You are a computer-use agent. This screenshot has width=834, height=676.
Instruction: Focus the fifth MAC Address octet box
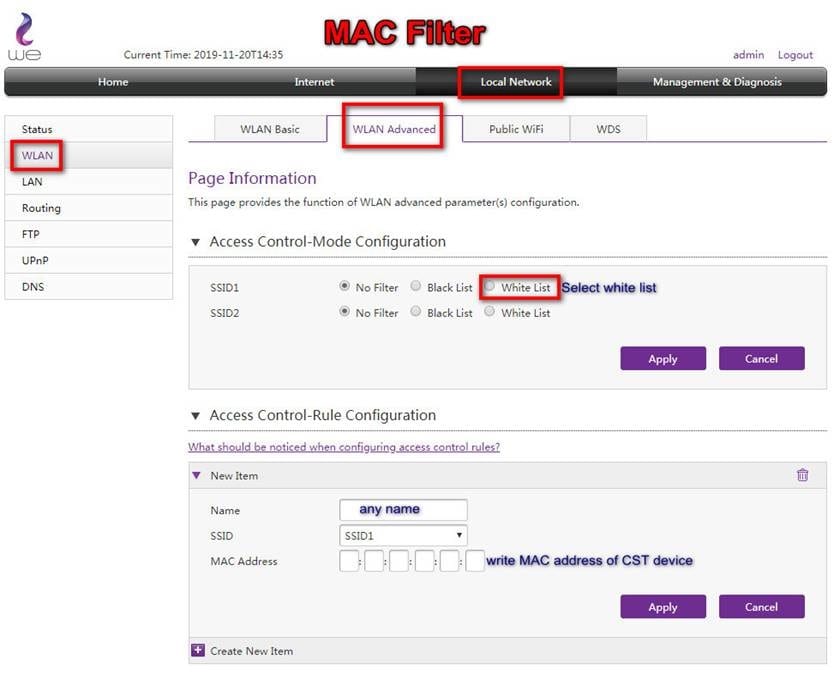(449, 561)
